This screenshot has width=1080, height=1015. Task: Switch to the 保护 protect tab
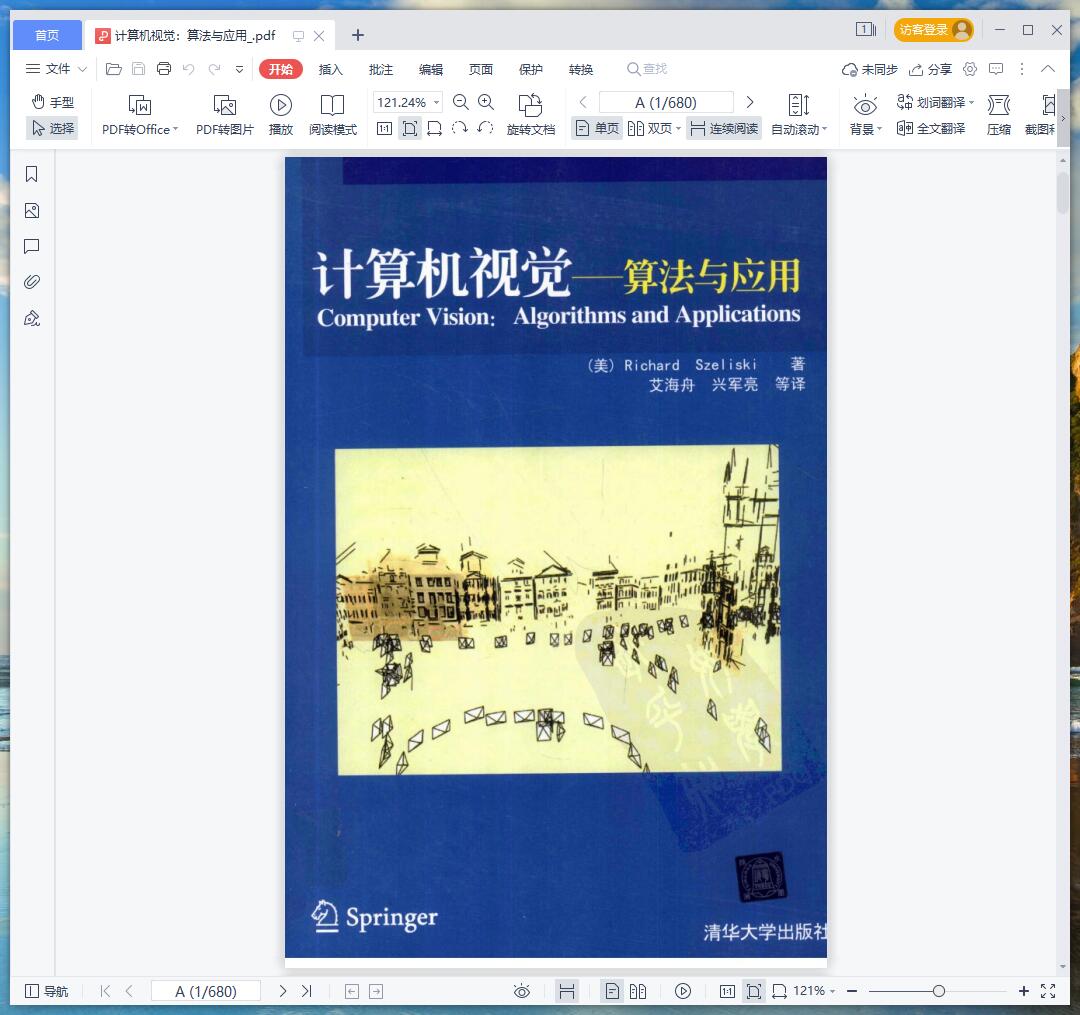[x=530, y=69]
